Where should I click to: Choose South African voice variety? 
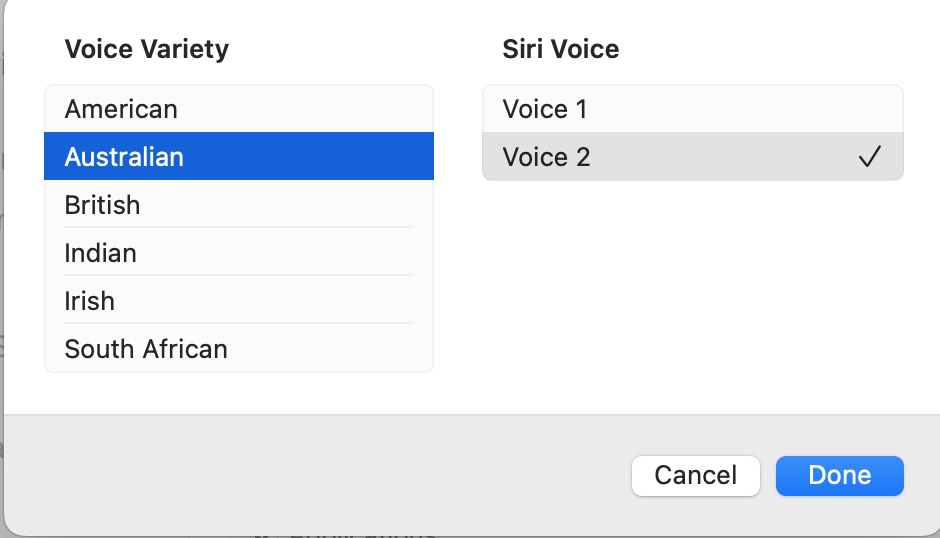146,349
